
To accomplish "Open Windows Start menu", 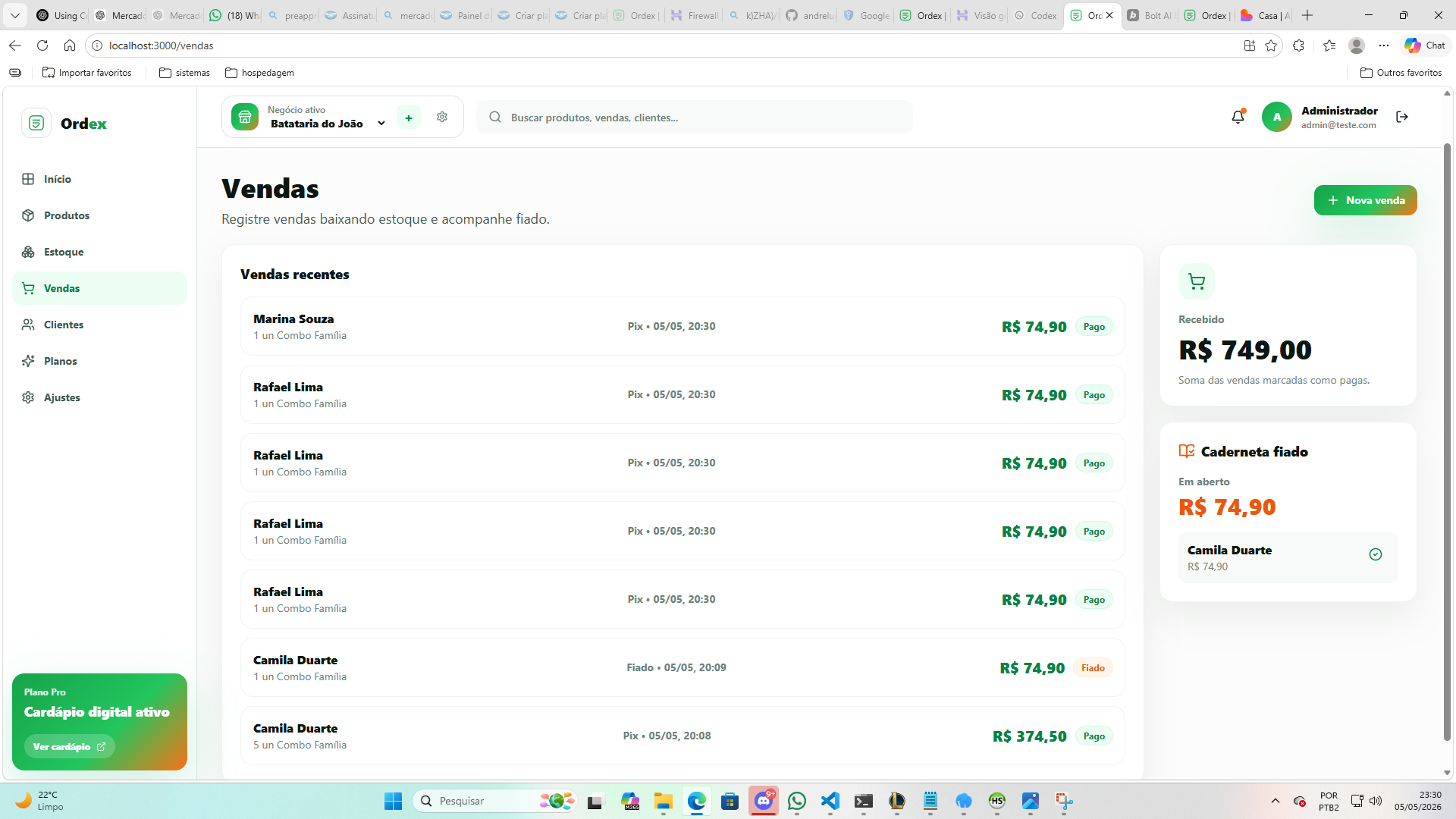I will coord(393,801).
